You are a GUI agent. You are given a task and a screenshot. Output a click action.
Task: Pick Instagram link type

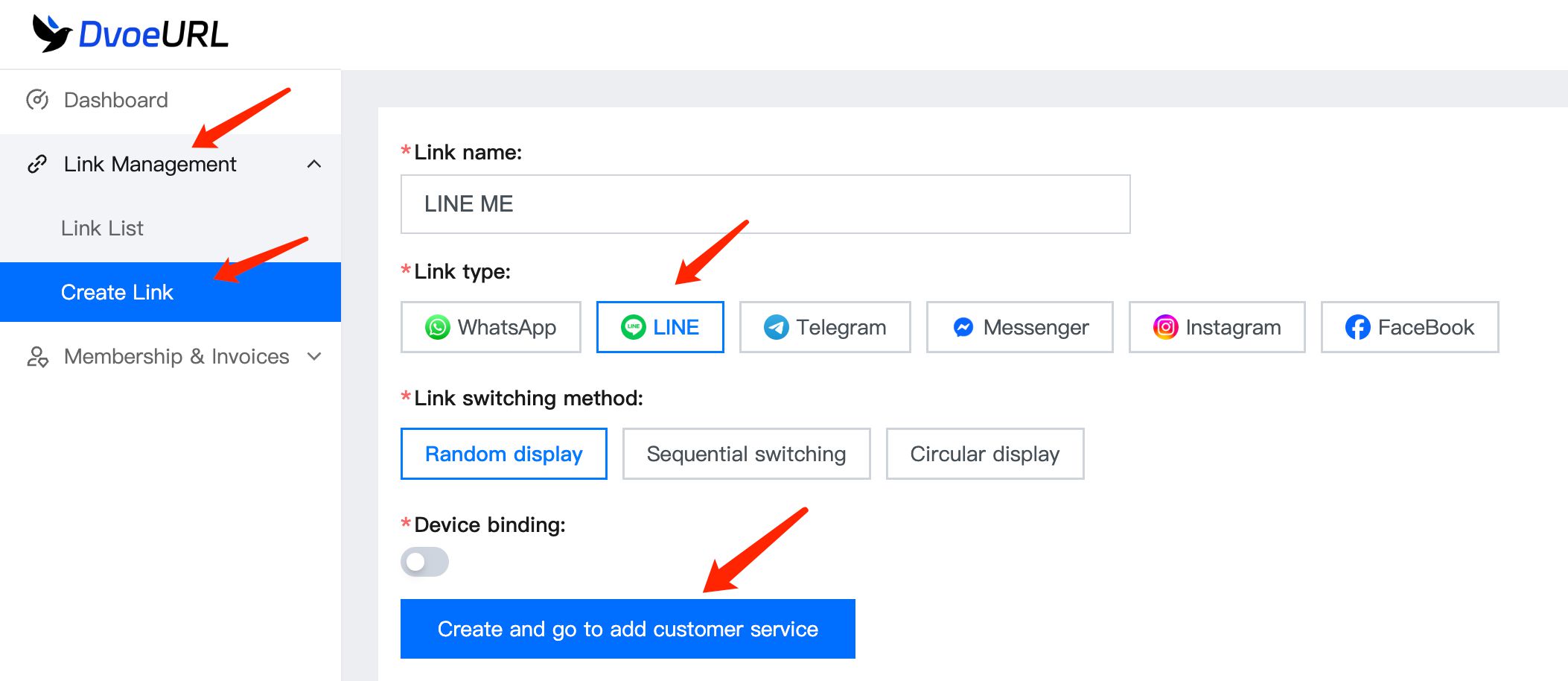[1217, 327]
